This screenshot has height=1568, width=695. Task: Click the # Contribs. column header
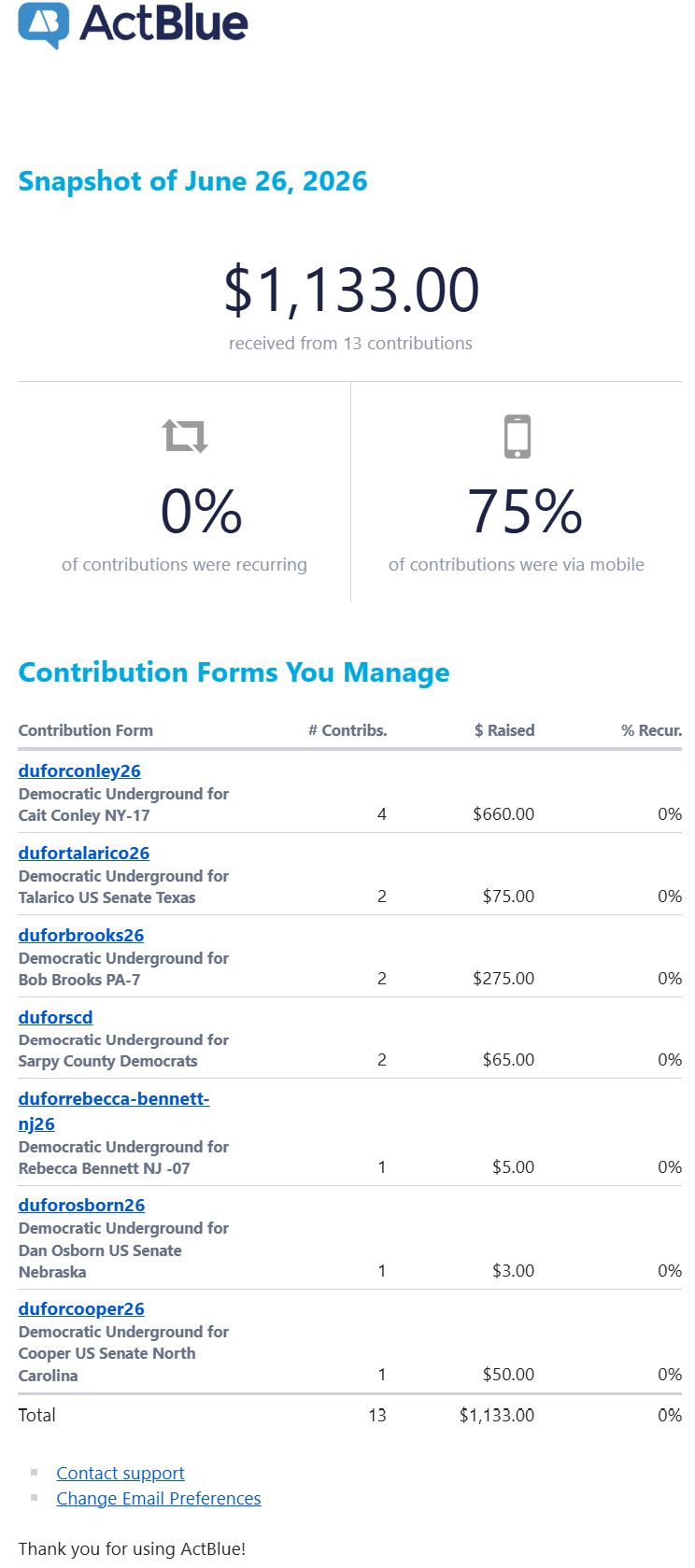click(x=347, y=730)
